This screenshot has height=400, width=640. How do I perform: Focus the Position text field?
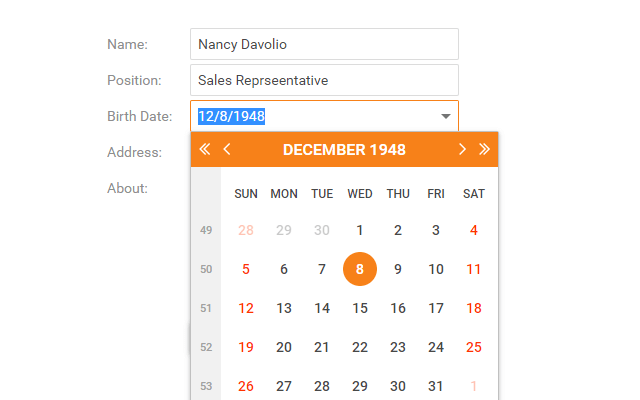click(x=324, y=80)
